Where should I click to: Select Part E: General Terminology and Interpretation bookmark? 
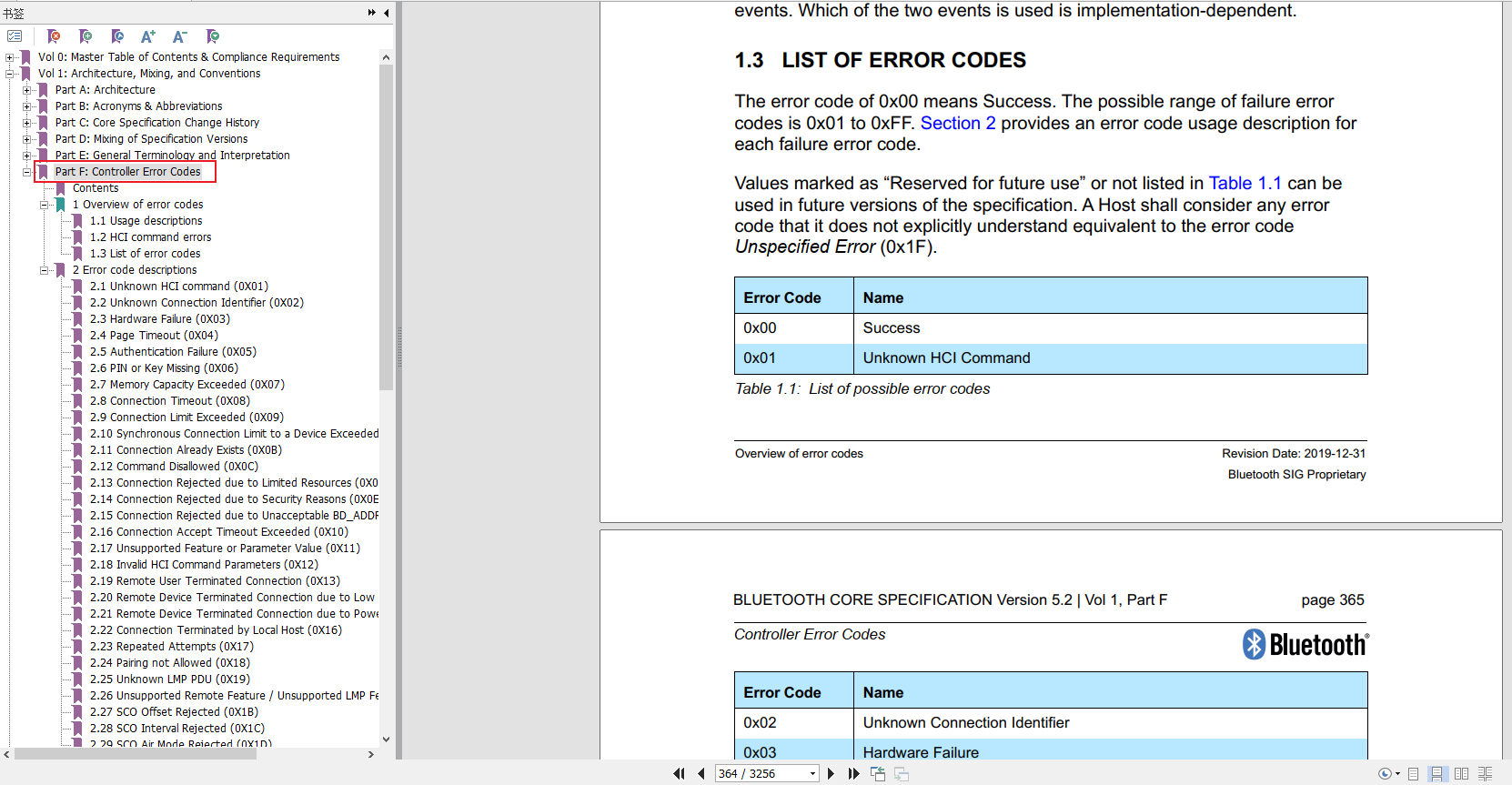[172, 156]
